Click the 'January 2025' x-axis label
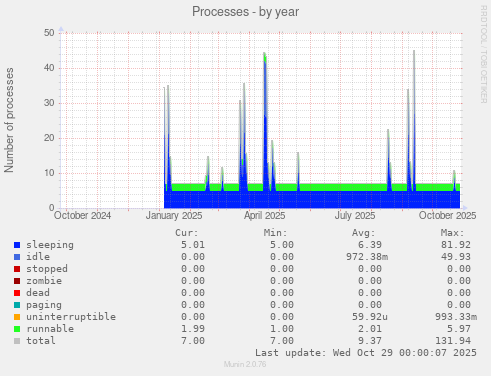This screenshot has height=376, width=491. (x=174, y=216)
